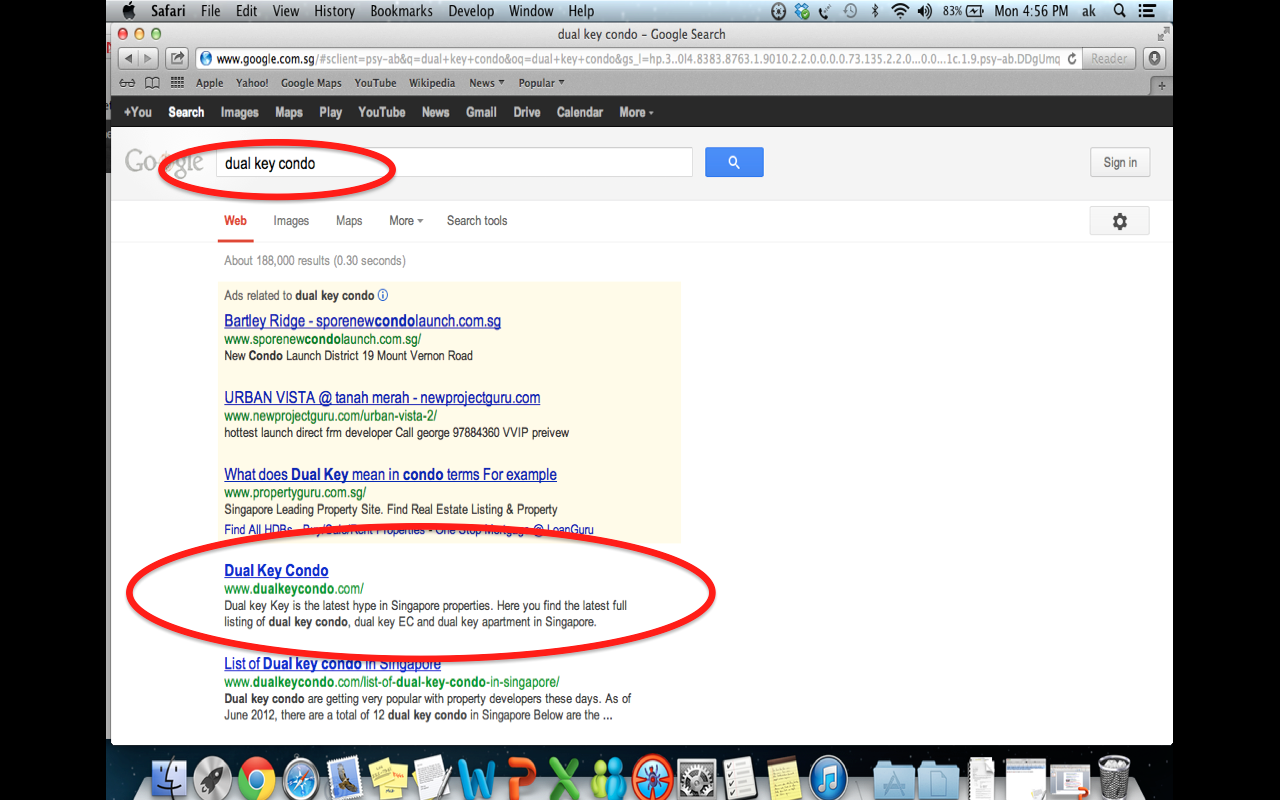Open 'List of Dual key condo in Singapore'
Image resolution: width=1280 pixels, height=800 pixels.
tap(332, 664)
